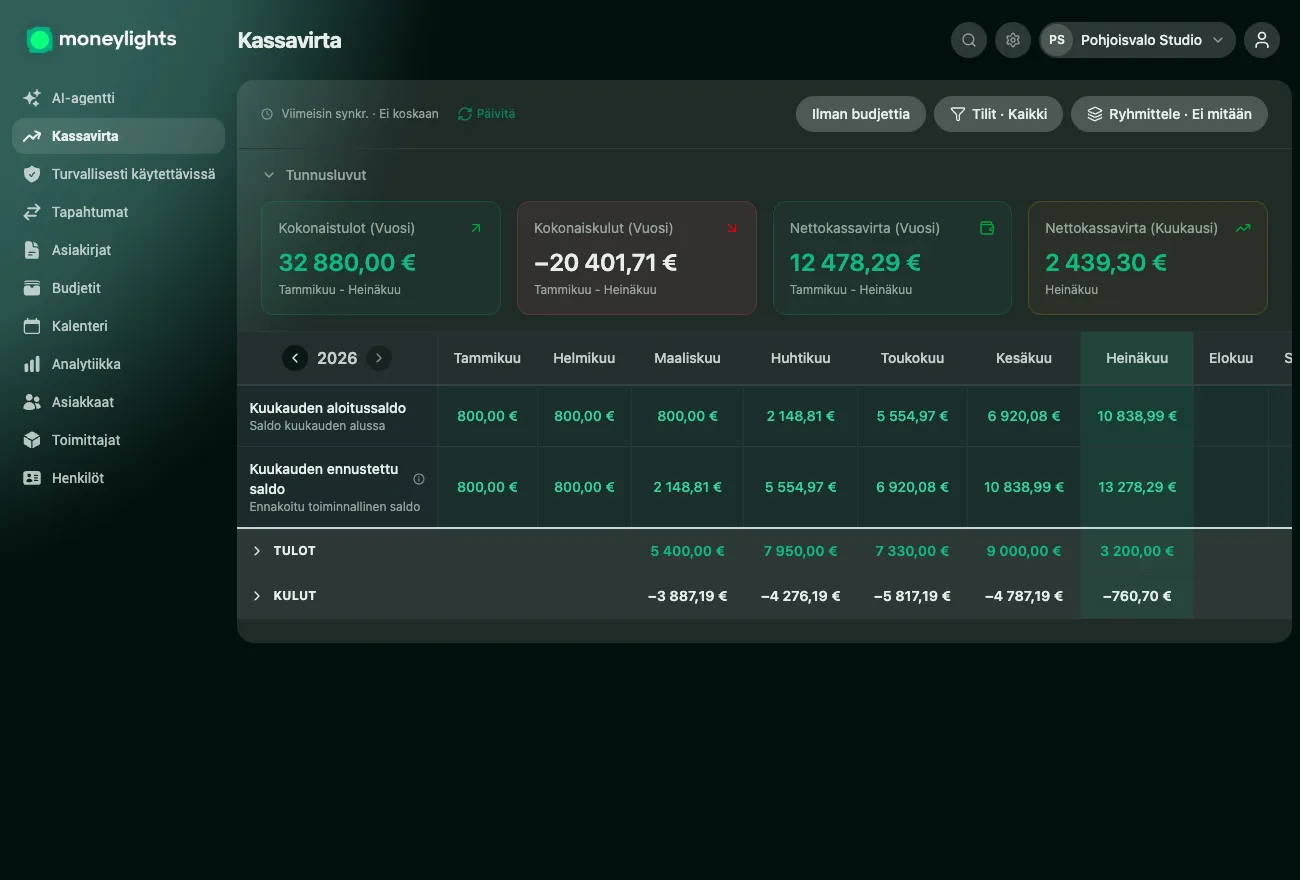
Task: Open the AI-agentti sidebar item
Action: pos(118,98)
